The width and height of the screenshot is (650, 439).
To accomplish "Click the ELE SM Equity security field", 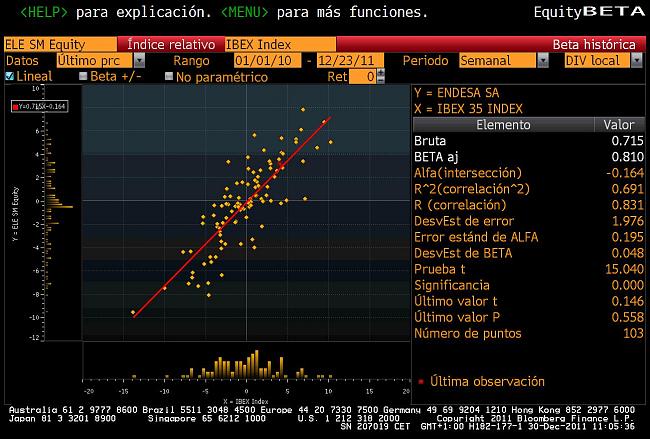I will 61,44.
